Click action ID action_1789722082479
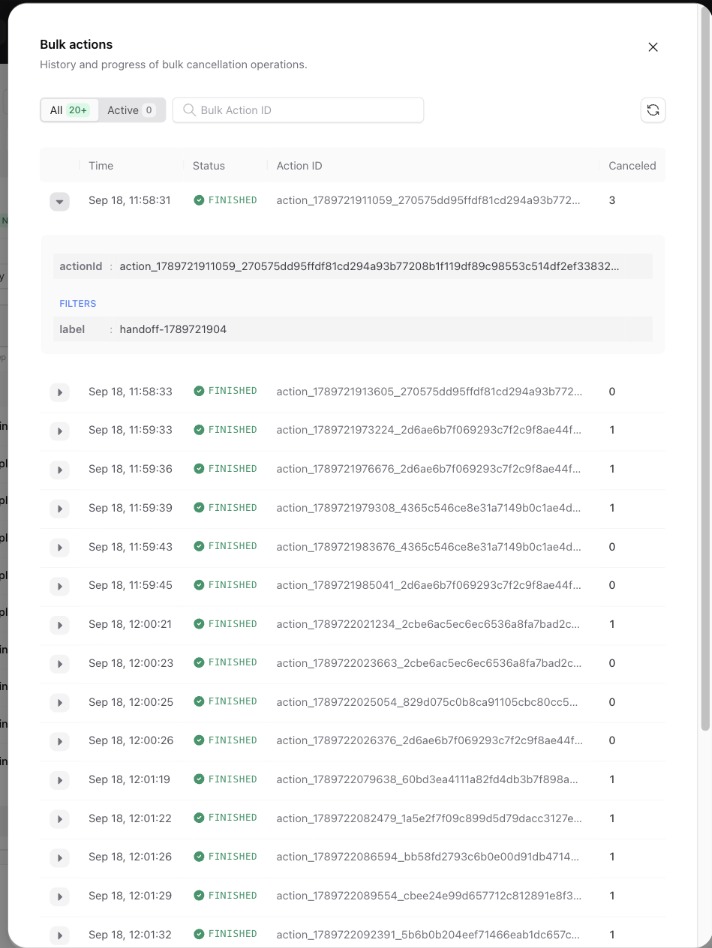Viewport: 712px width, 948px height. coord(429,818)
